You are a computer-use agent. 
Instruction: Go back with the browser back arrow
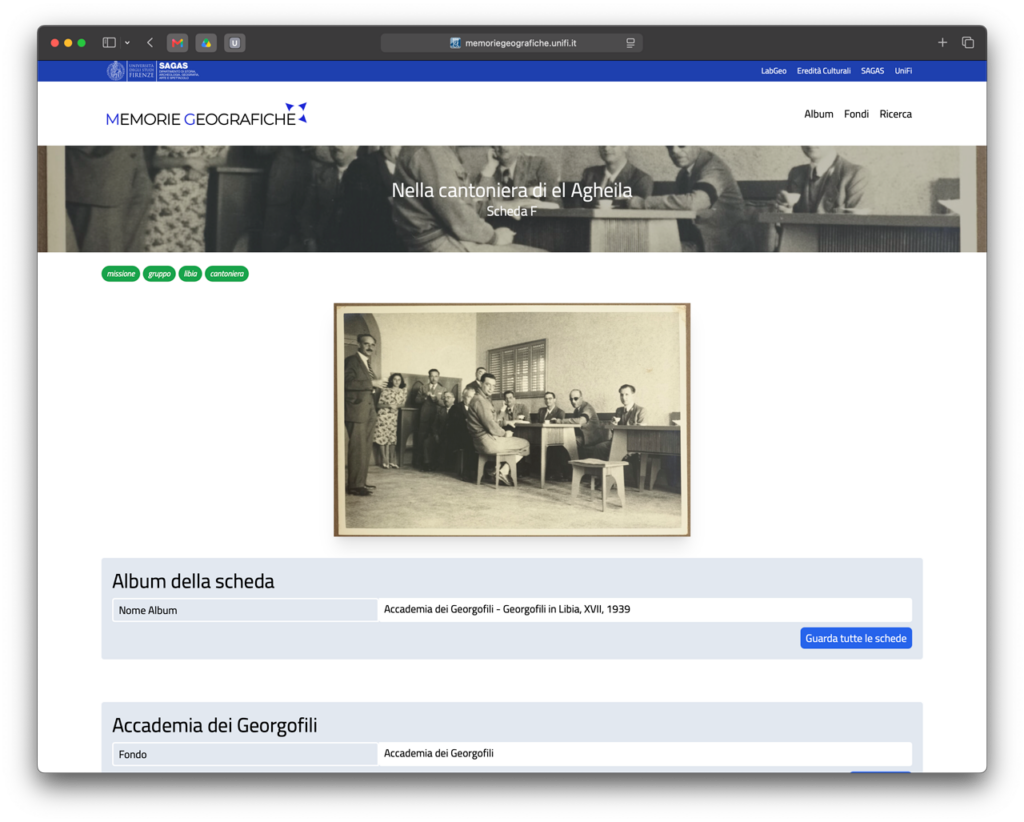[150, 42]
